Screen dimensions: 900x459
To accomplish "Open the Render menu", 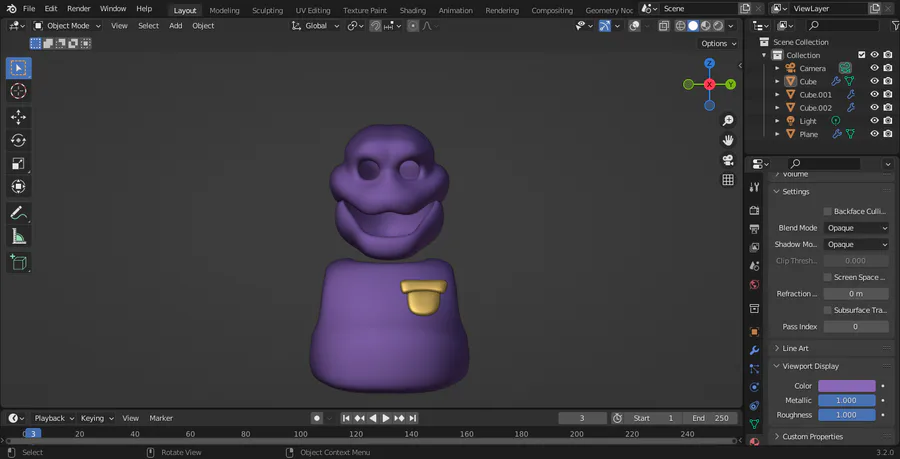I will [79, 9].
